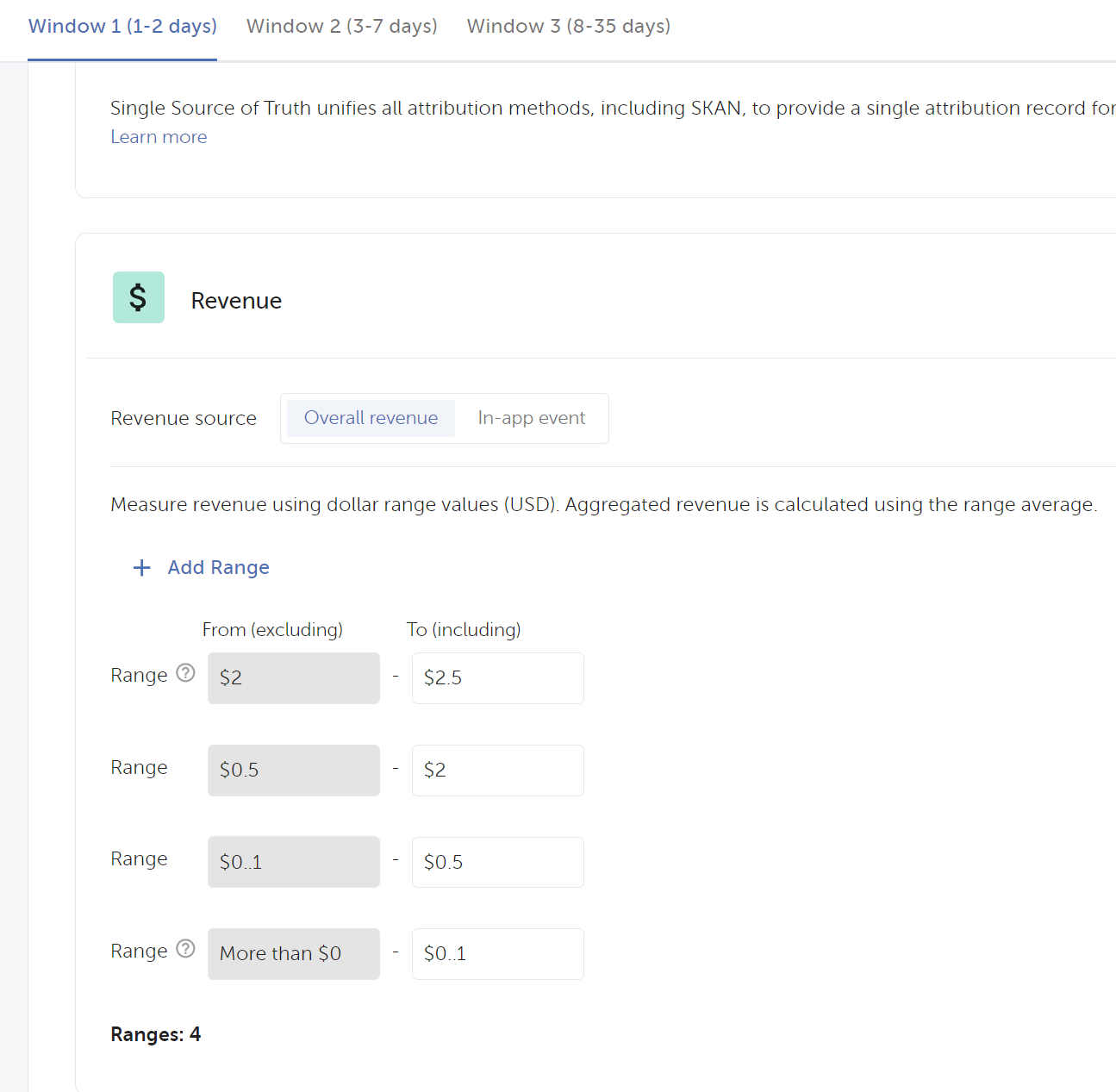Click the plus icon beside Add Range
Screen dimensions: 1116x1092
point(142,567)
